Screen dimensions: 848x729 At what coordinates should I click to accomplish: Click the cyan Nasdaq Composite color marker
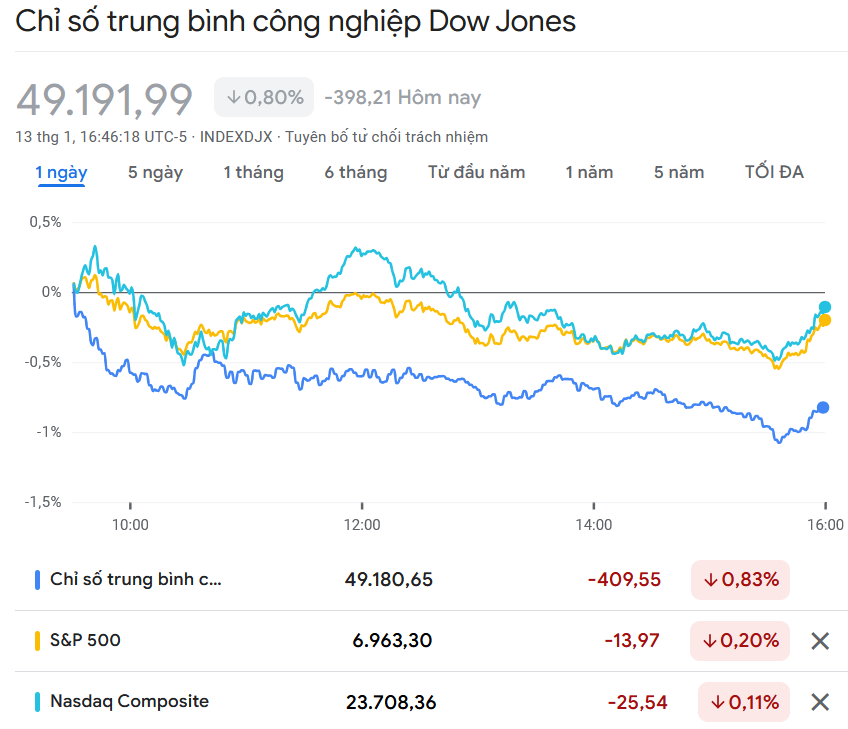tap(37, 701)
